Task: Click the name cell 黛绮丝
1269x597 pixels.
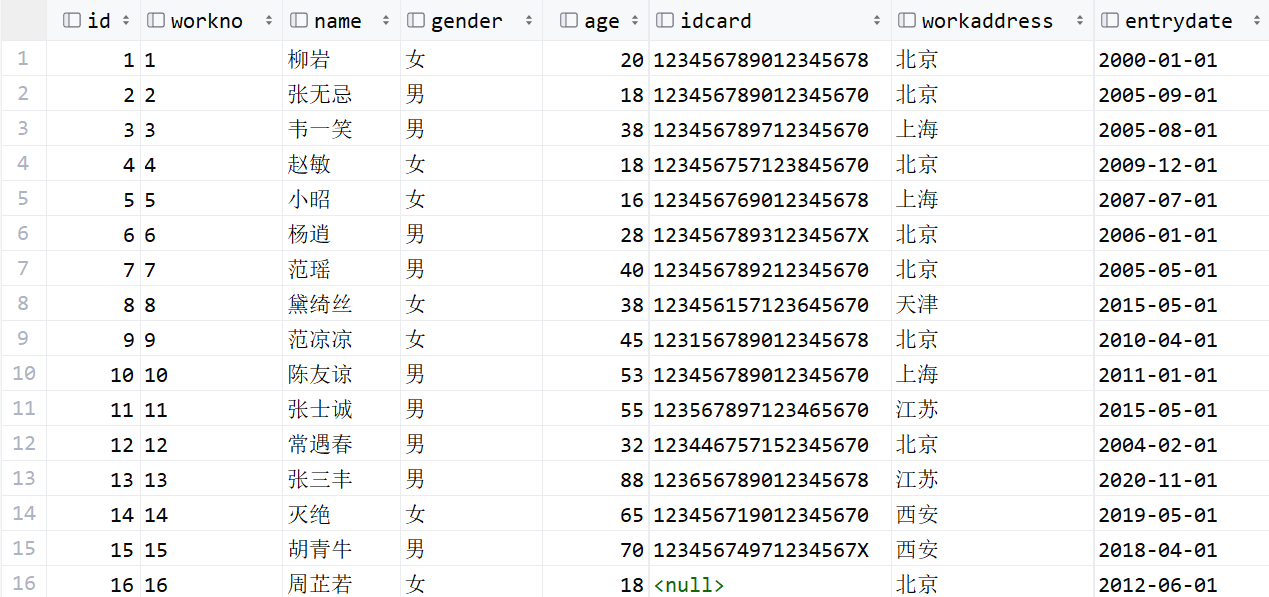Action: 320,305
